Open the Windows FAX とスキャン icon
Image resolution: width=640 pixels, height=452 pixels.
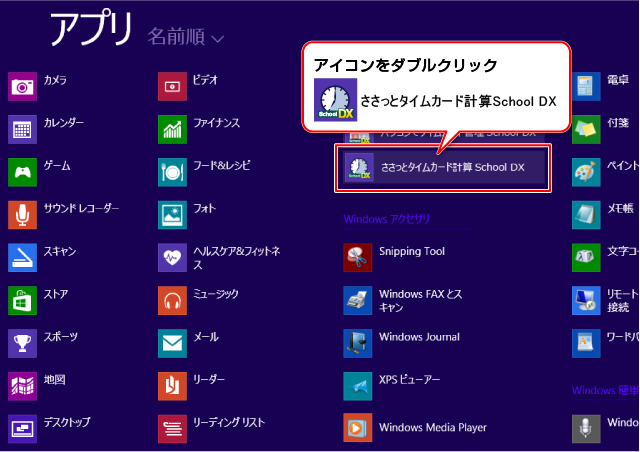[x=358, y=301]
